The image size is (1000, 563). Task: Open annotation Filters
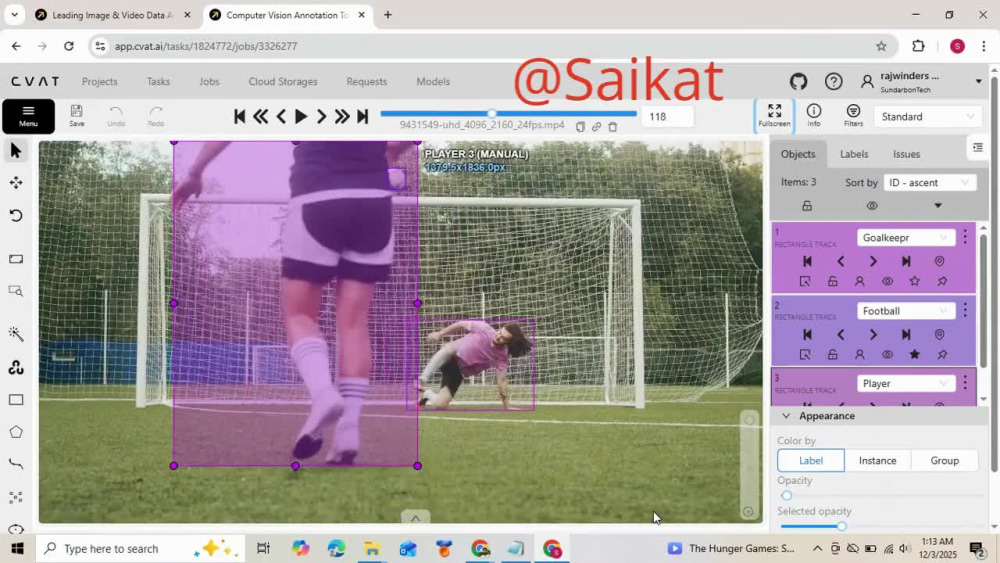click(x=853, y=115)
